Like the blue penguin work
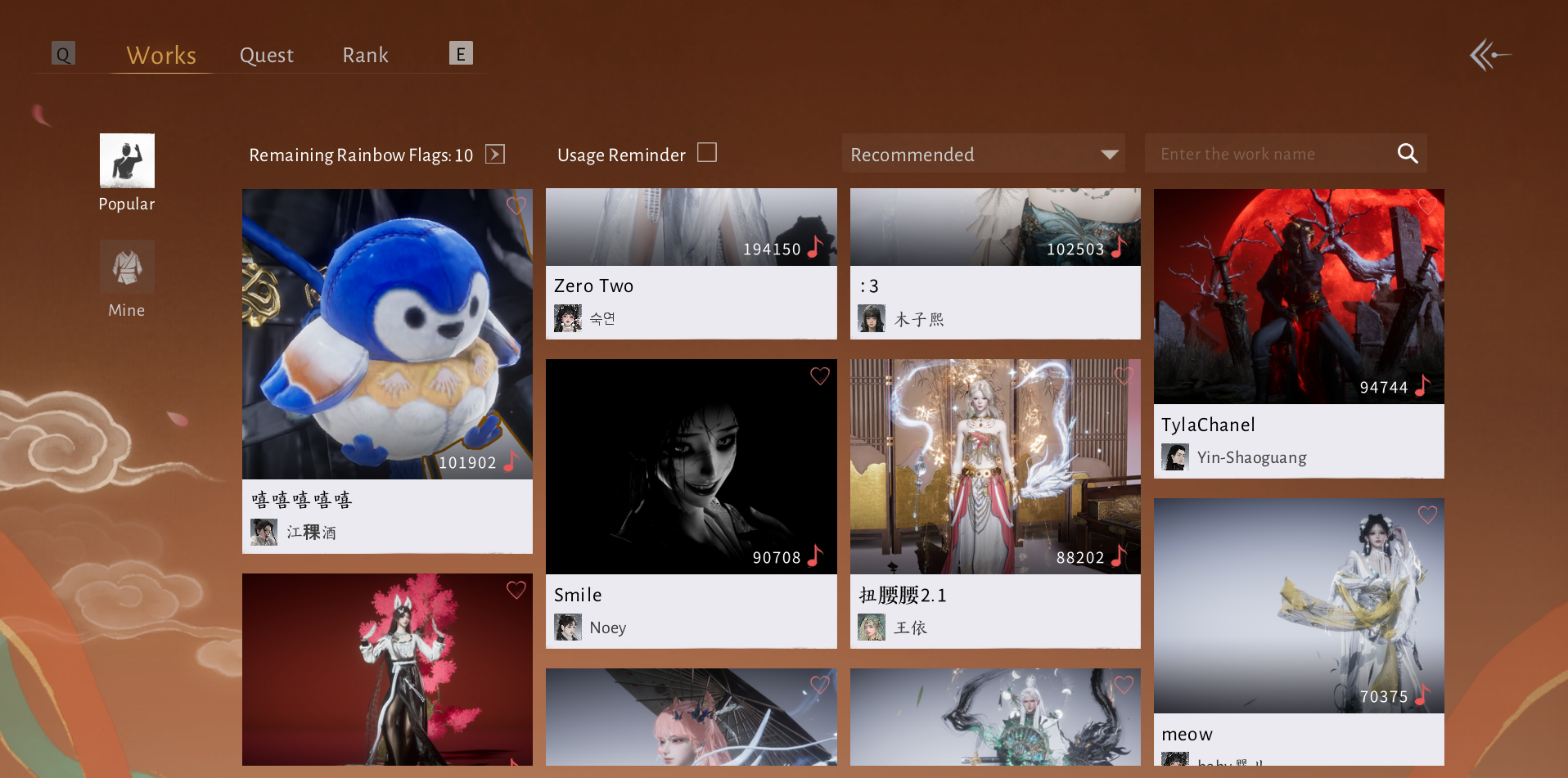The height and width of the screenshot is (778, 1568). pos(516,205)
